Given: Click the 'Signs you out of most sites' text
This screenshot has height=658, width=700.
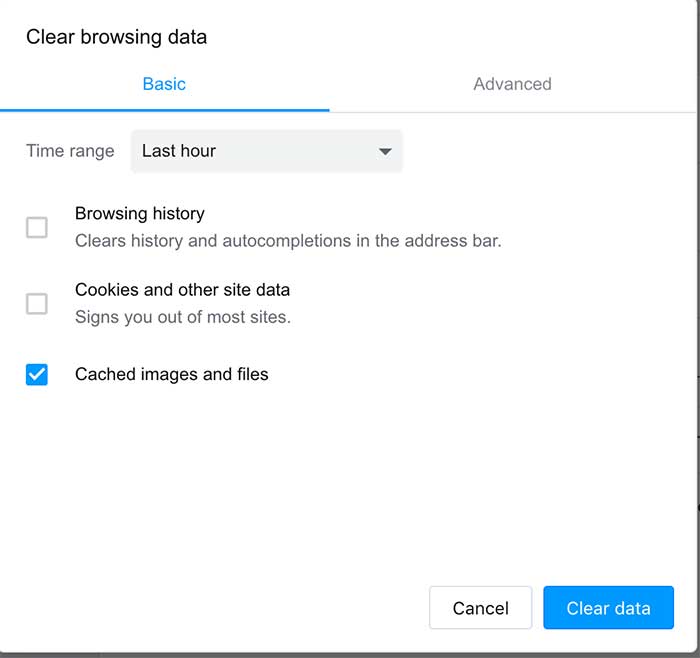Looking at the screenshot, I should click(x=183, y=317).
